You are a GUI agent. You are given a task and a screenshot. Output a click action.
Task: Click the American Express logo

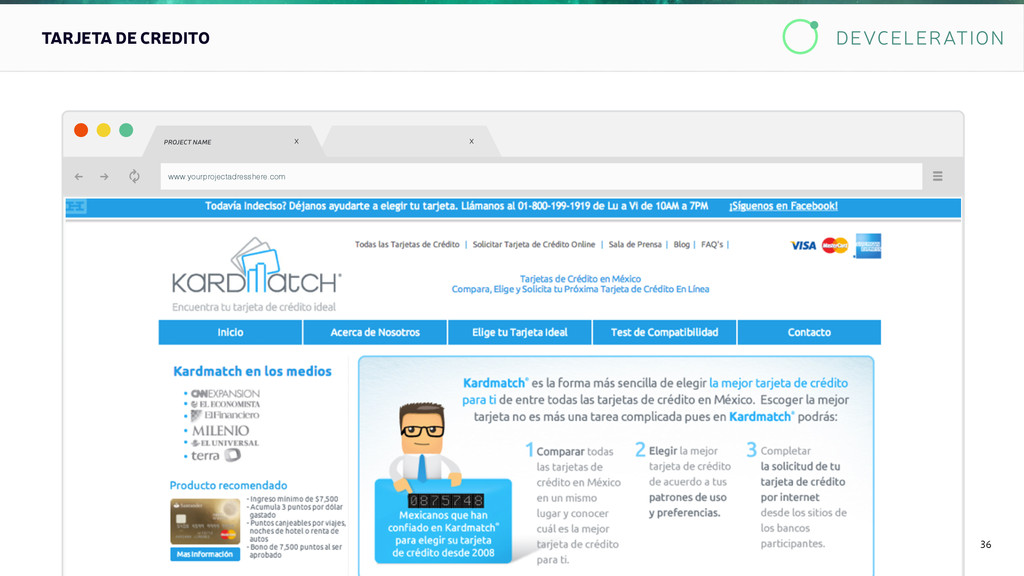coord(868,246)
